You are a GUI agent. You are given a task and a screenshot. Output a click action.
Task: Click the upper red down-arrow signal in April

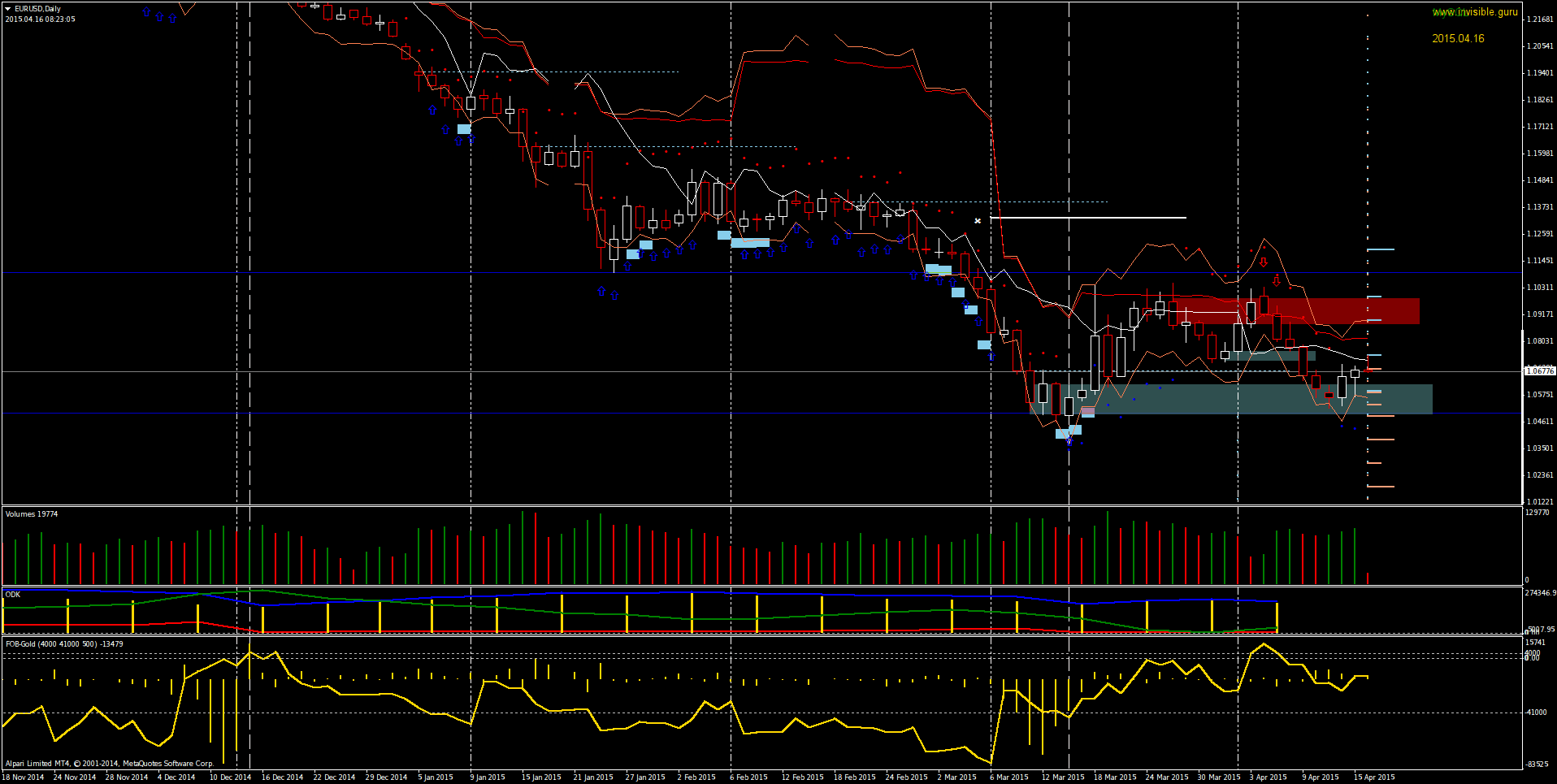click(x=1264, y=262)
